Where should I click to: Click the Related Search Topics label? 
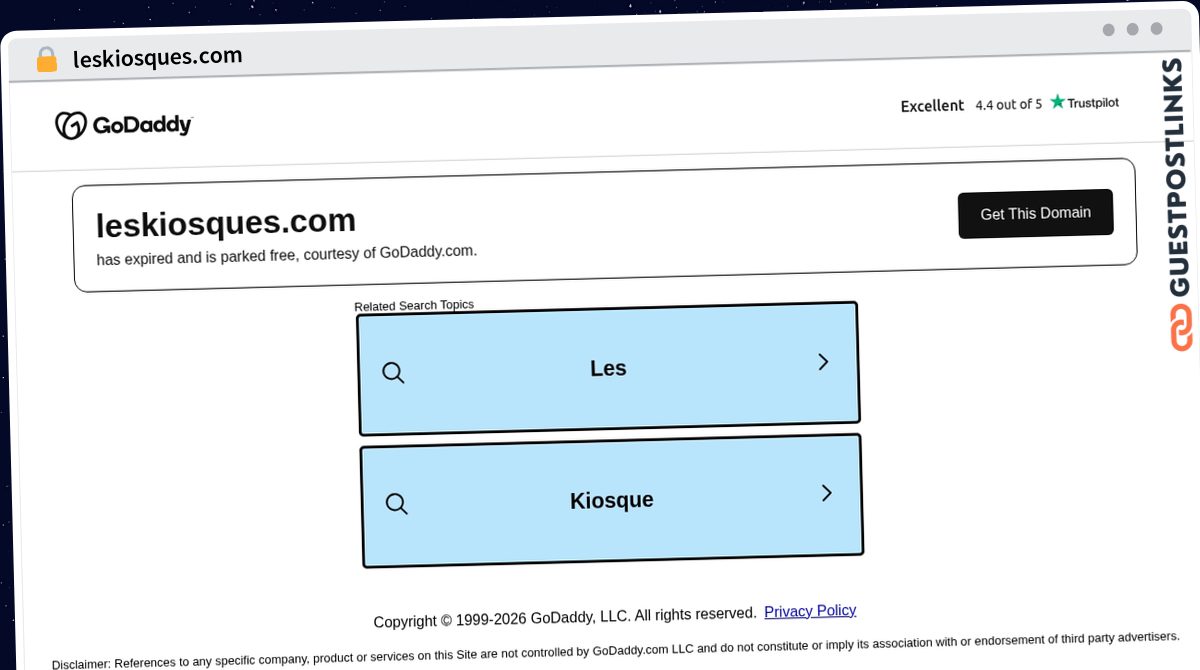414,305
